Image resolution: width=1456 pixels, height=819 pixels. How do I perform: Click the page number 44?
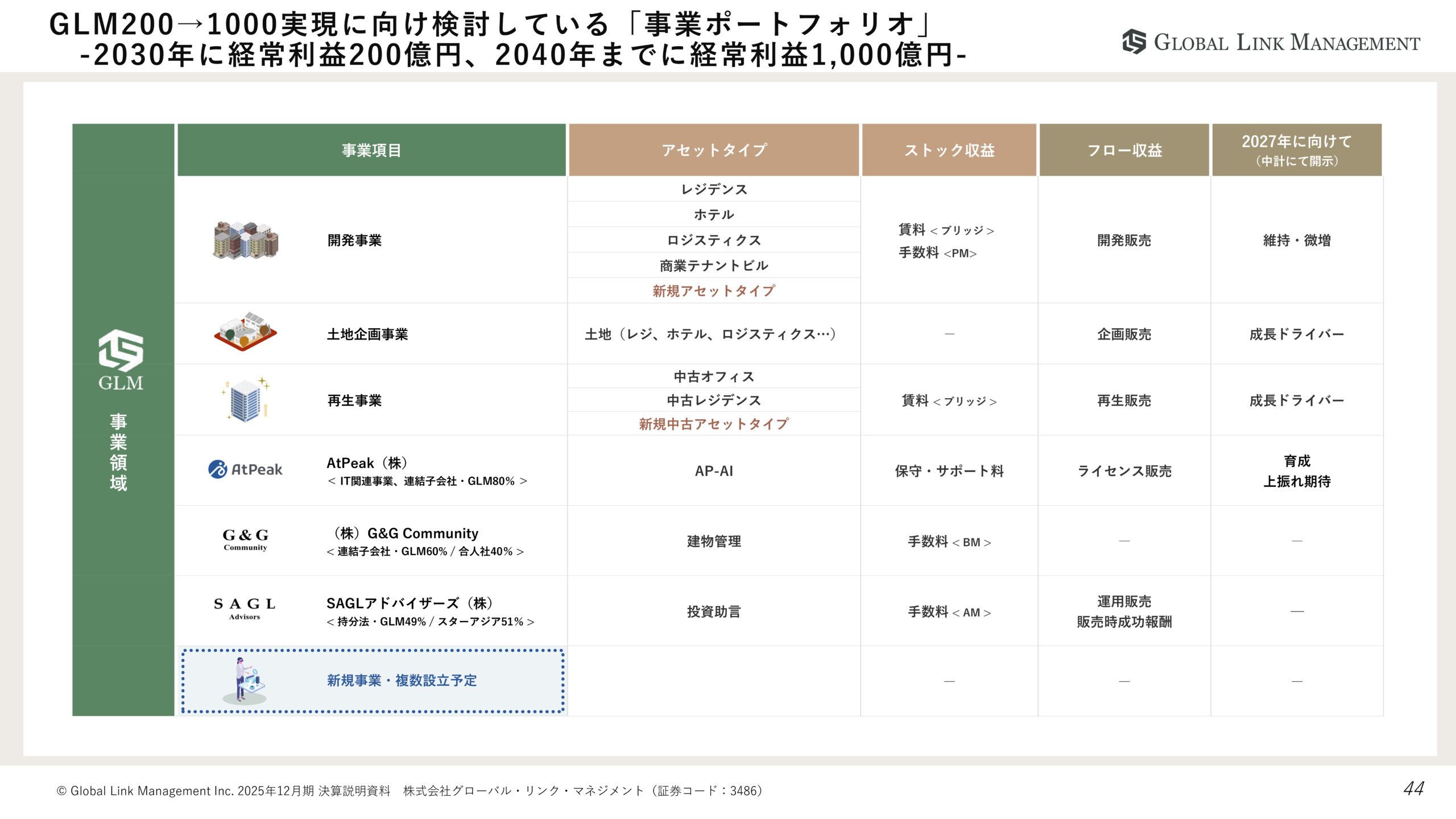pos(1413,788)
